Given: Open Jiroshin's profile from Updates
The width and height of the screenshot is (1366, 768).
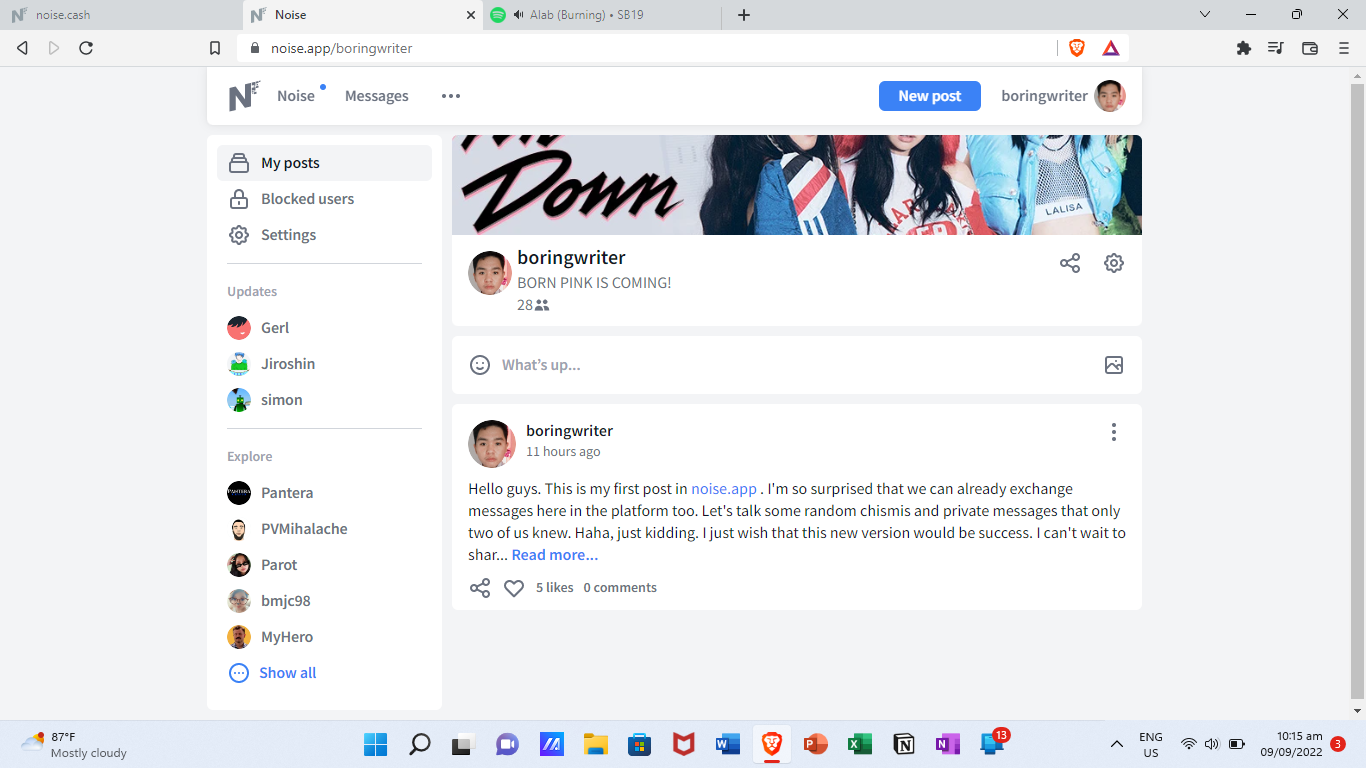Looking at the screenshot, I should [x=271, y=364].
